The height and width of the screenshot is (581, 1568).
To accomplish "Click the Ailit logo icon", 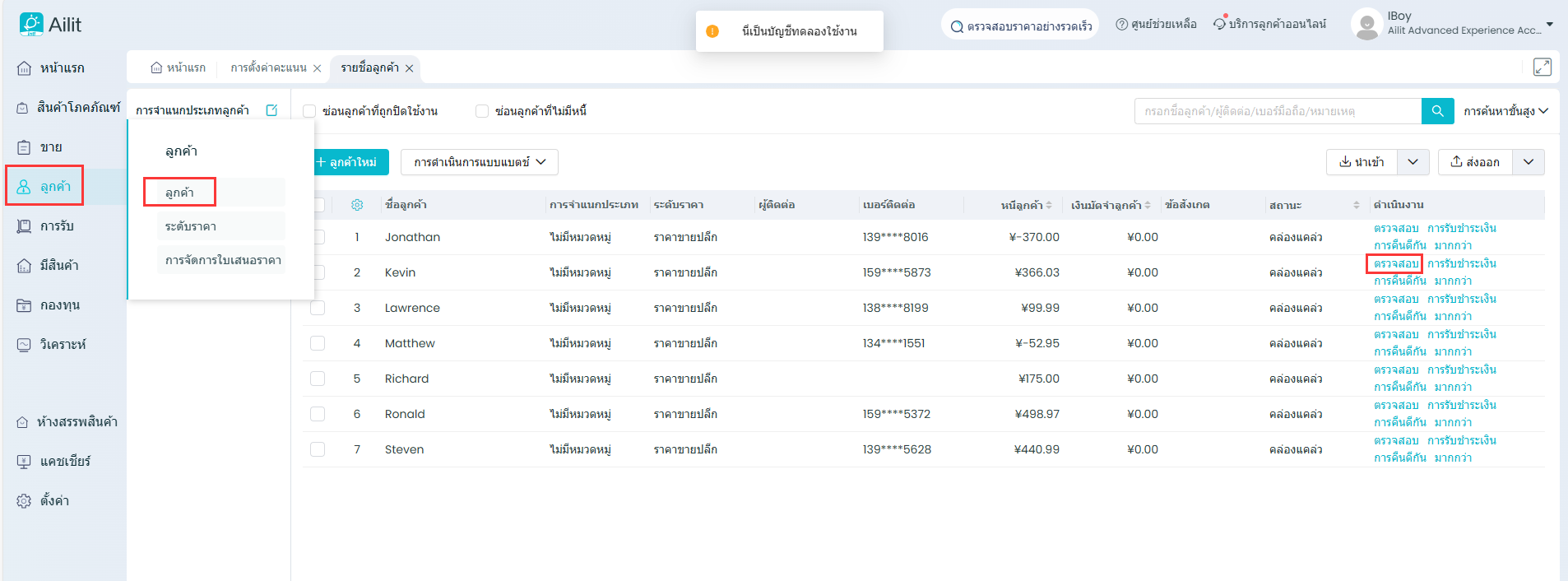I will coord(31,25).
